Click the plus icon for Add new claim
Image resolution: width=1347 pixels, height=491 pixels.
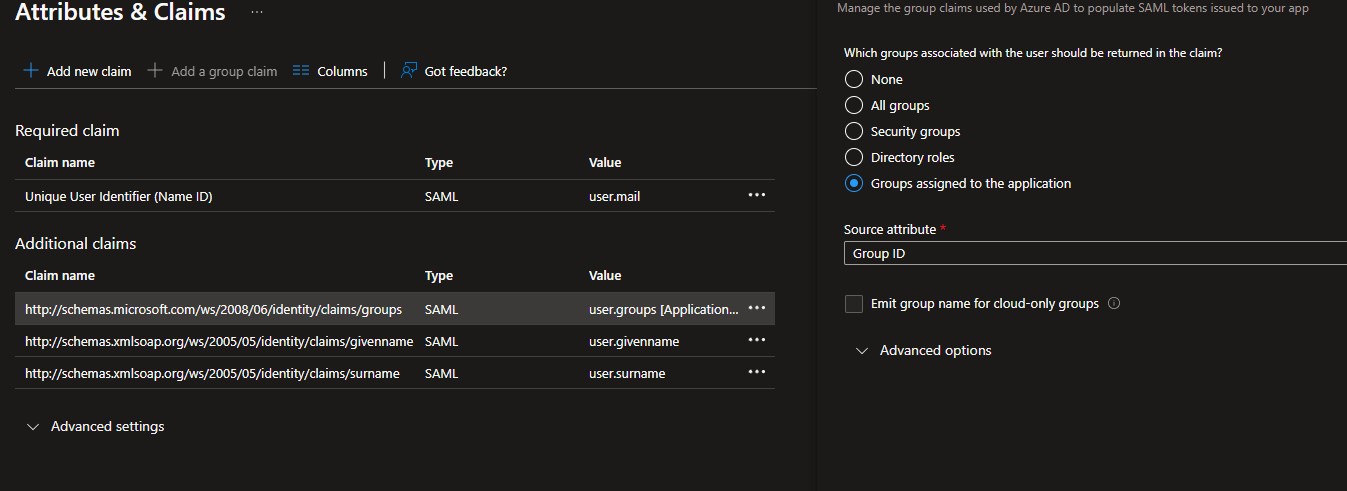click(31, 71)
